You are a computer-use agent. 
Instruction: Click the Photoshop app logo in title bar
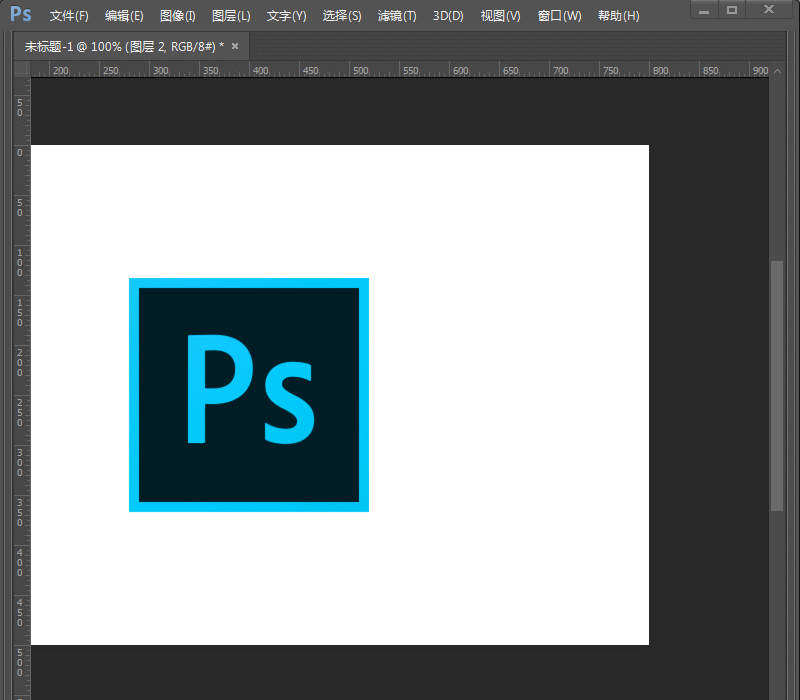tap(20, 15)
